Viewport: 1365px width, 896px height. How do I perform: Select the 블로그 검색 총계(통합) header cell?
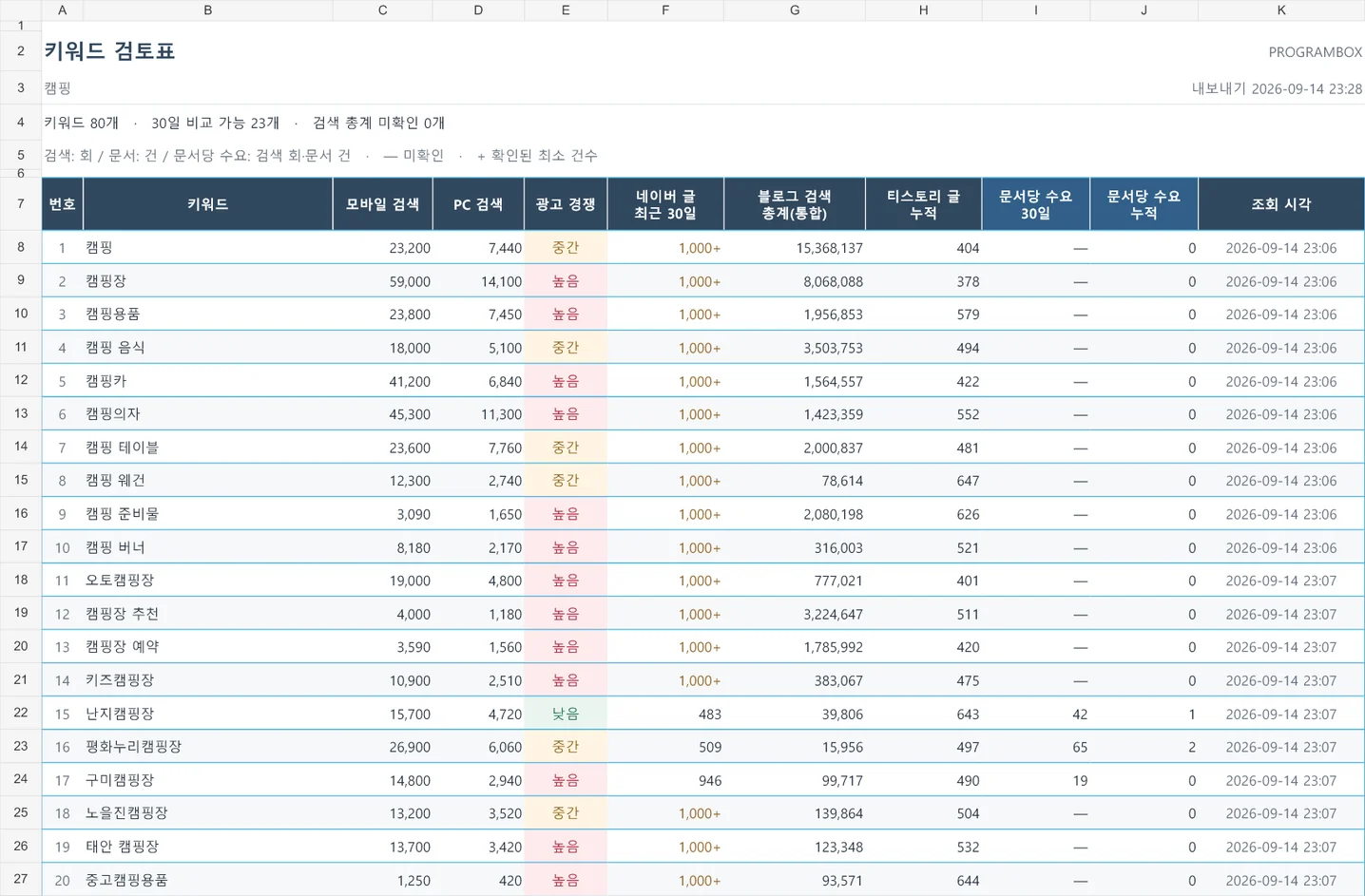click(795, 204)
